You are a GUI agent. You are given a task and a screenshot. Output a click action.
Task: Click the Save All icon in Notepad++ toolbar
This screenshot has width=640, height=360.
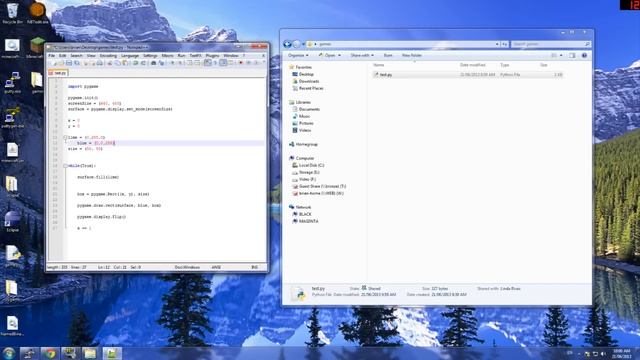pos(77,63)
